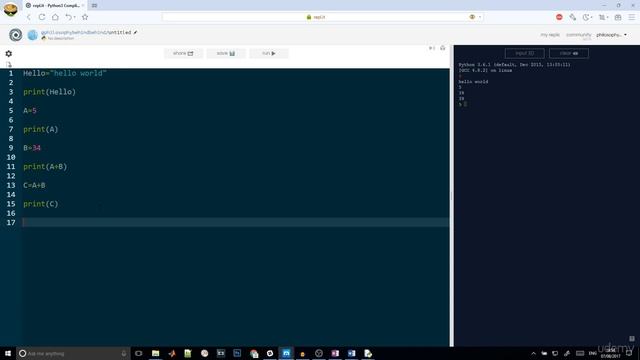The image size is (640, 360).
Task: Click the browser profile avatar at top left
Action: tap(10, 9)
